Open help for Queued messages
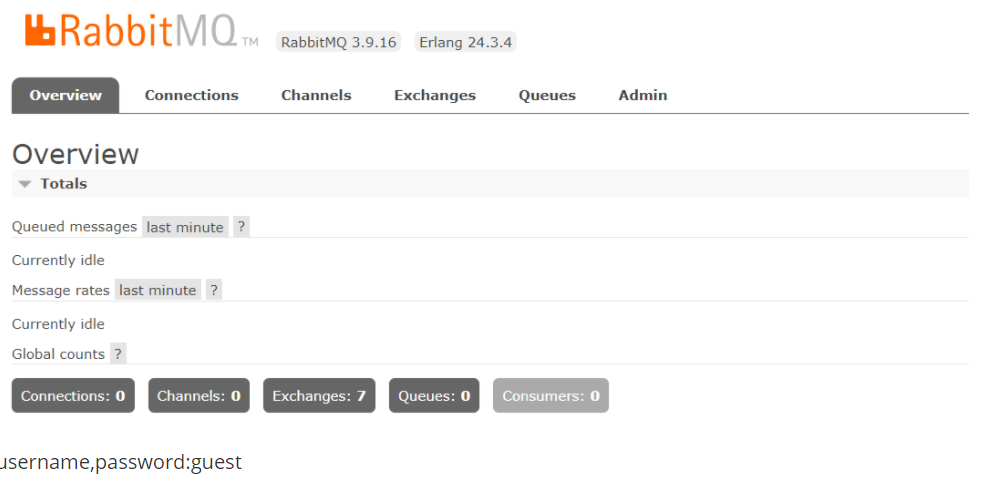The height and width of the screenshot is (491, 982). coord(241,227)
